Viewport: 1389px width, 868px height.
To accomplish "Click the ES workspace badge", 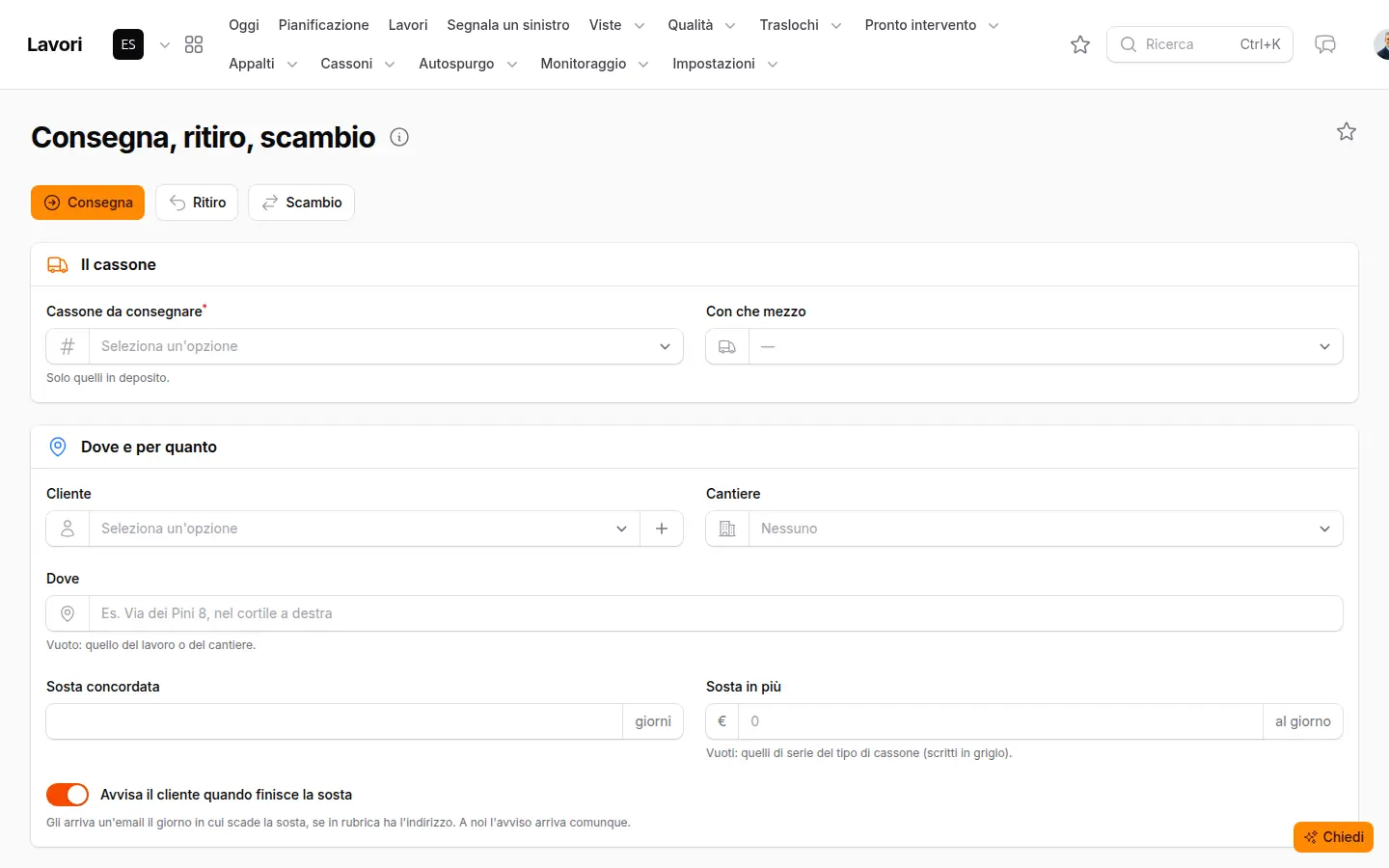I will [128, 44].
